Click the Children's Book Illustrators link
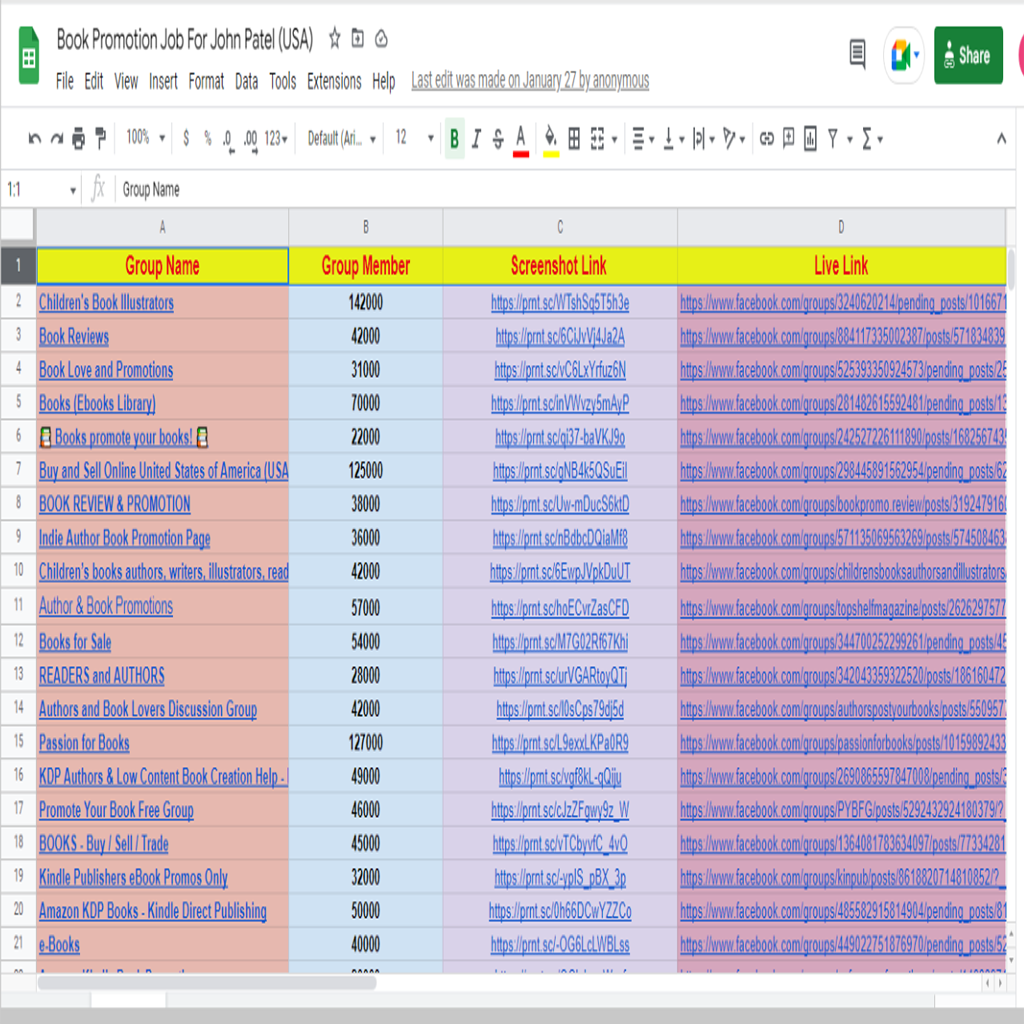The width and height of the screenshot is (1024, 1024). tap(106, 302)
